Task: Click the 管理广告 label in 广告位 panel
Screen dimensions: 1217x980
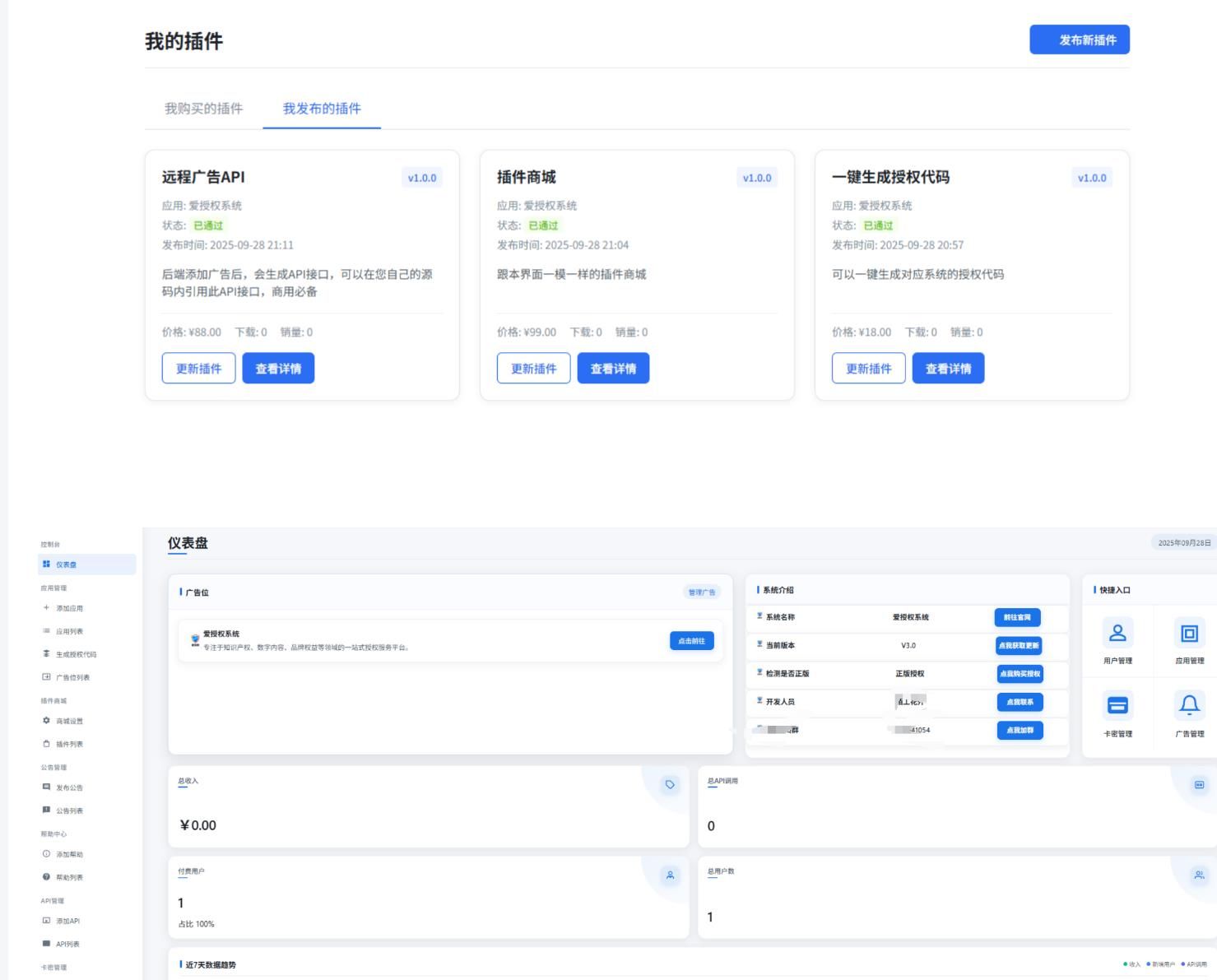Action: click(700, 591)
